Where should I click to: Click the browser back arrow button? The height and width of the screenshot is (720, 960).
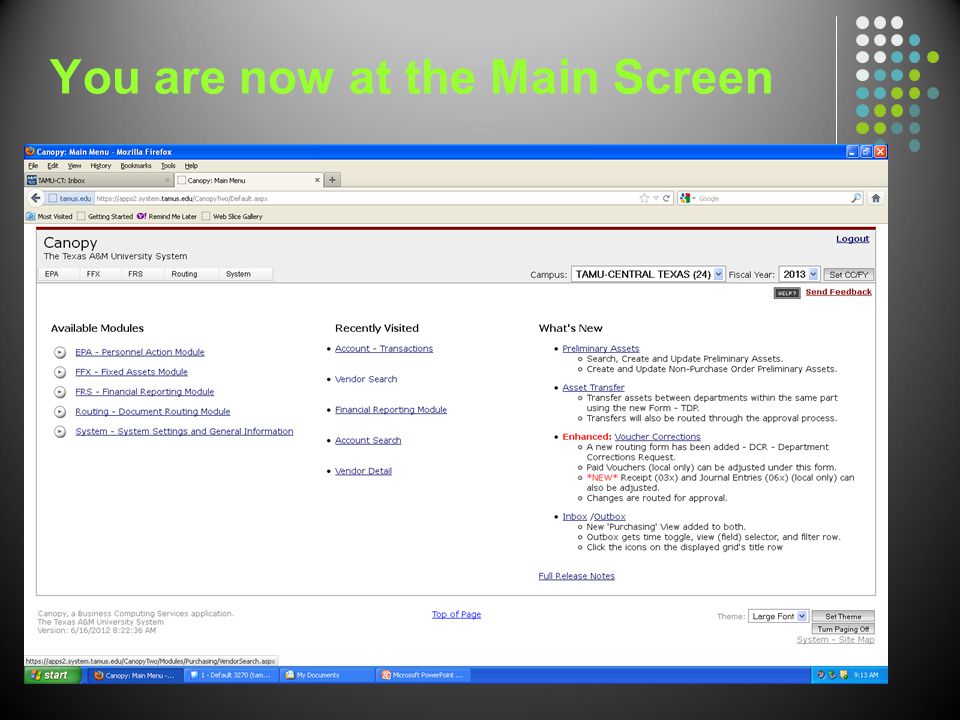pyautogui.click(x=36, y=198)
